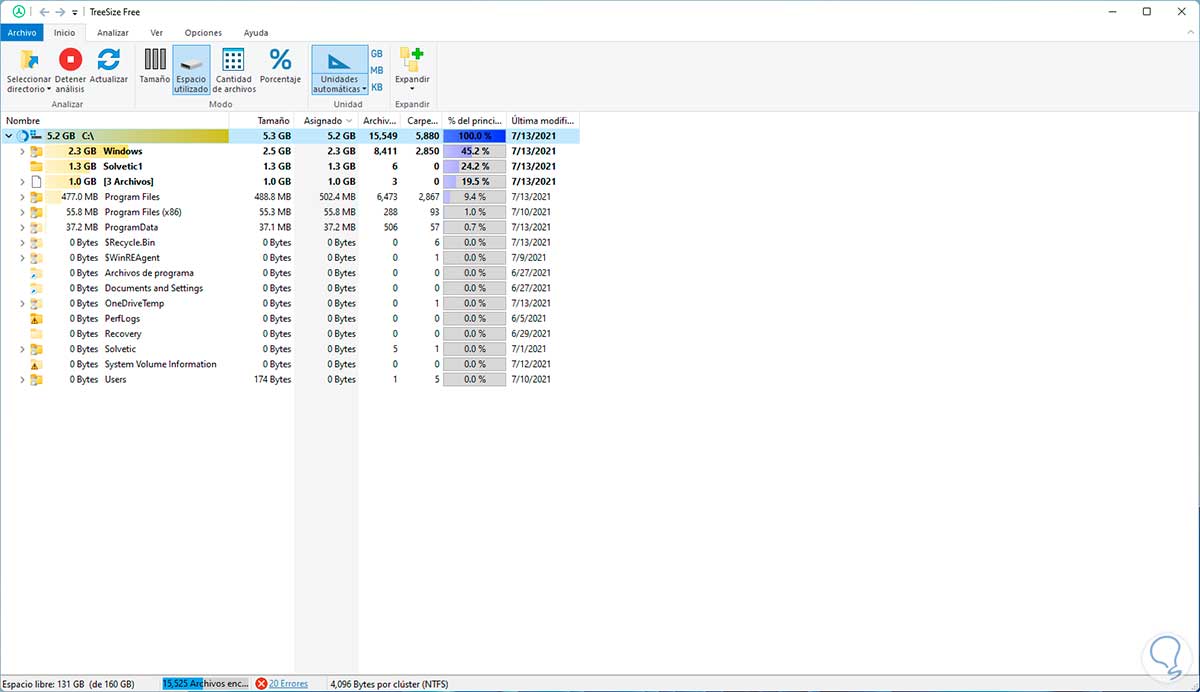Expand the $Recycle.Bin folder
This screenshot has height=692, width=1200.
tap(23, 242)
